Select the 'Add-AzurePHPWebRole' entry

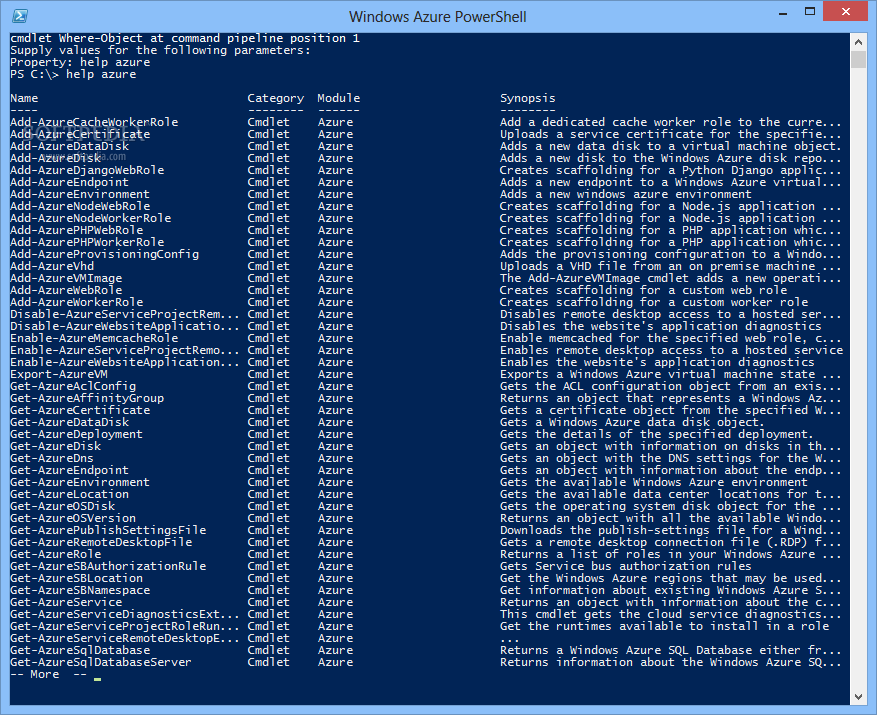pos(77,231)
